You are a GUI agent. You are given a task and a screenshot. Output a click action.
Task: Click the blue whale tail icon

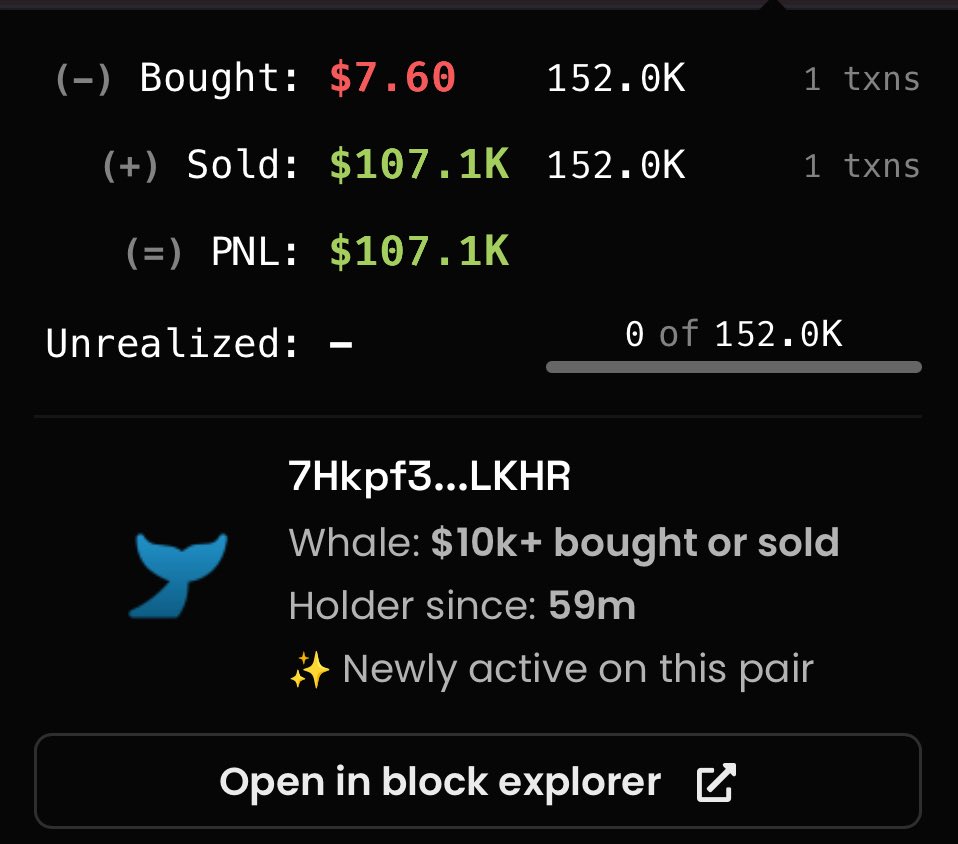tap(178, 574)
